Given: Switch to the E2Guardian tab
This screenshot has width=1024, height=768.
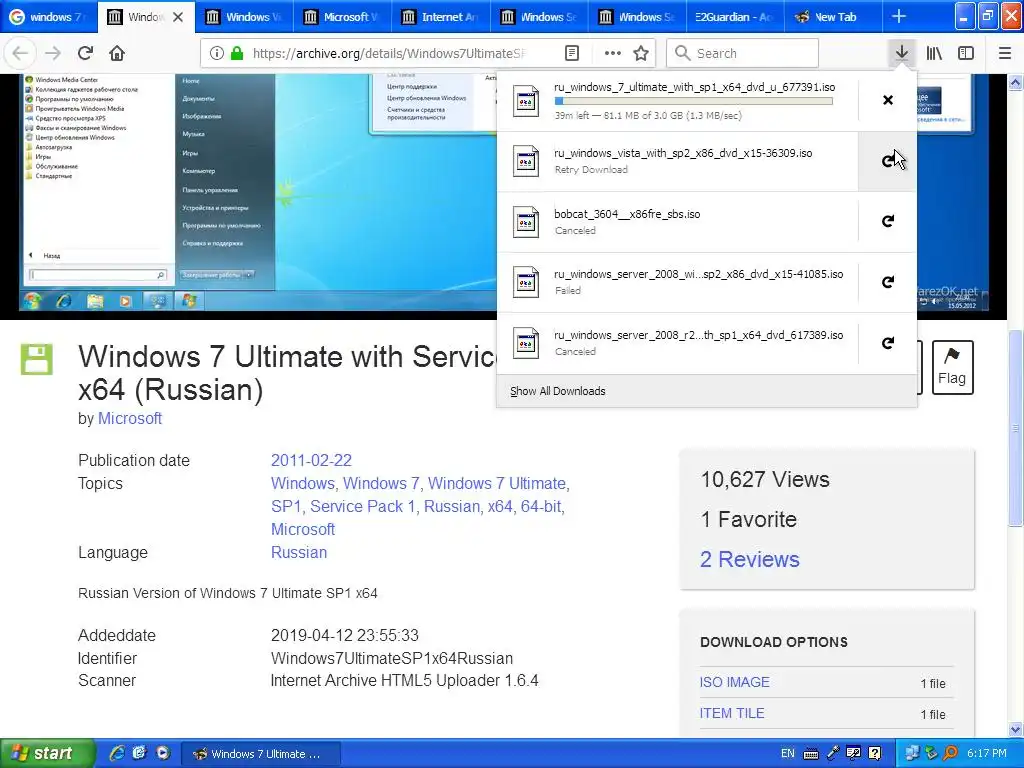Looking at the screenshot, I should (x=735, y=17).
